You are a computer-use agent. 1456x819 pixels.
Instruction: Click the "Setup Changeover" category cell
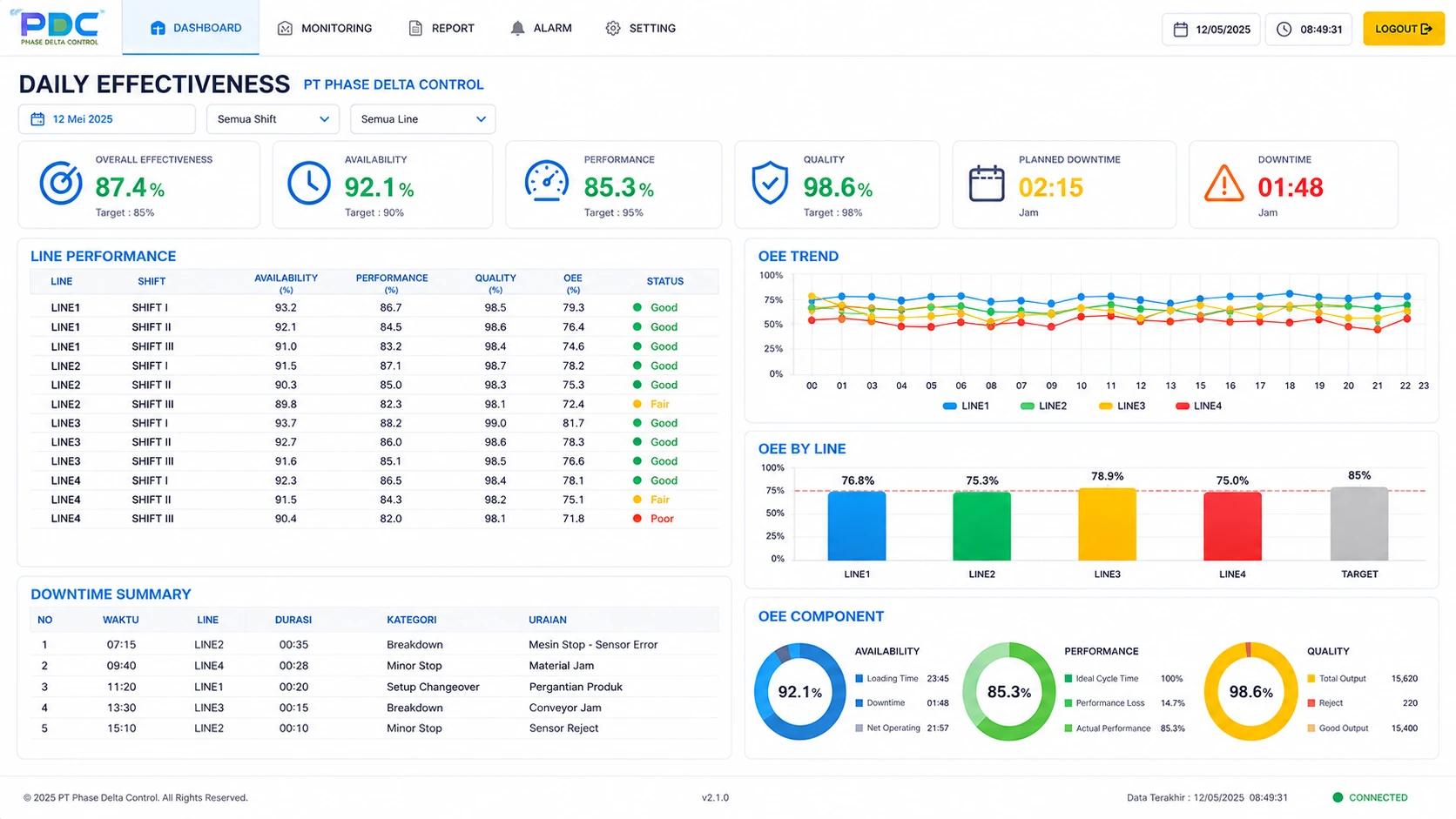coord(433,687)
